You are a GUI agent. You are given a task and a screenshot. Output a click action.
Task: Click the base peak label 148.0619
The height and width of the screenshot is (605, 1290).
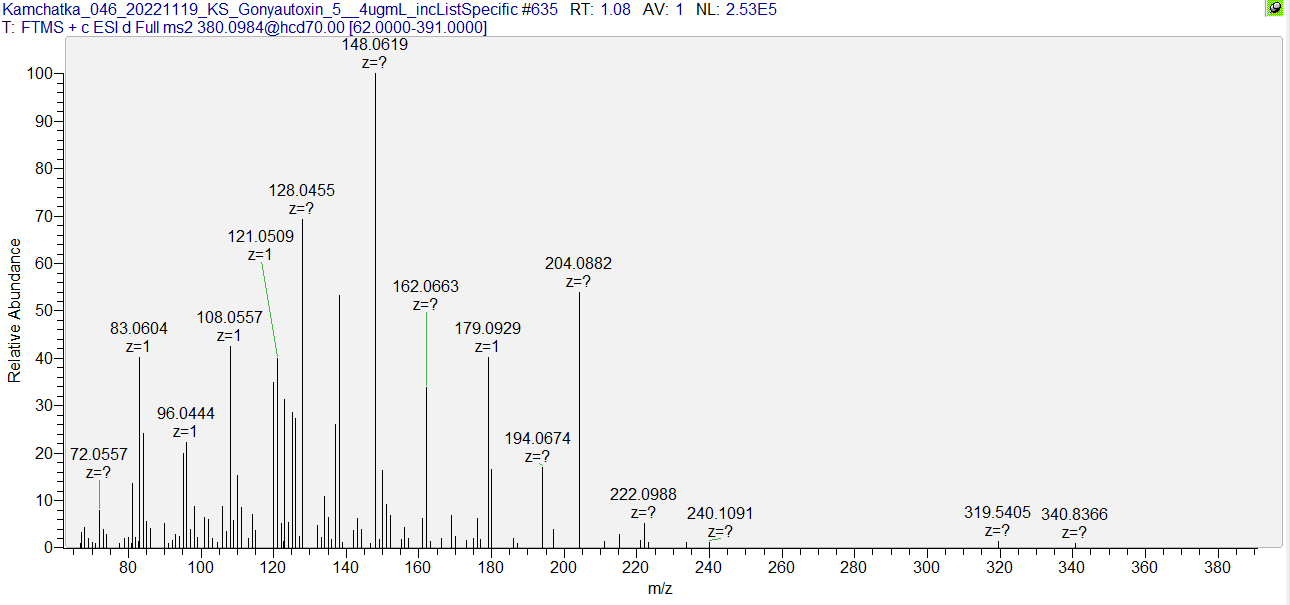pyautogui.click(x=375, y=45)
